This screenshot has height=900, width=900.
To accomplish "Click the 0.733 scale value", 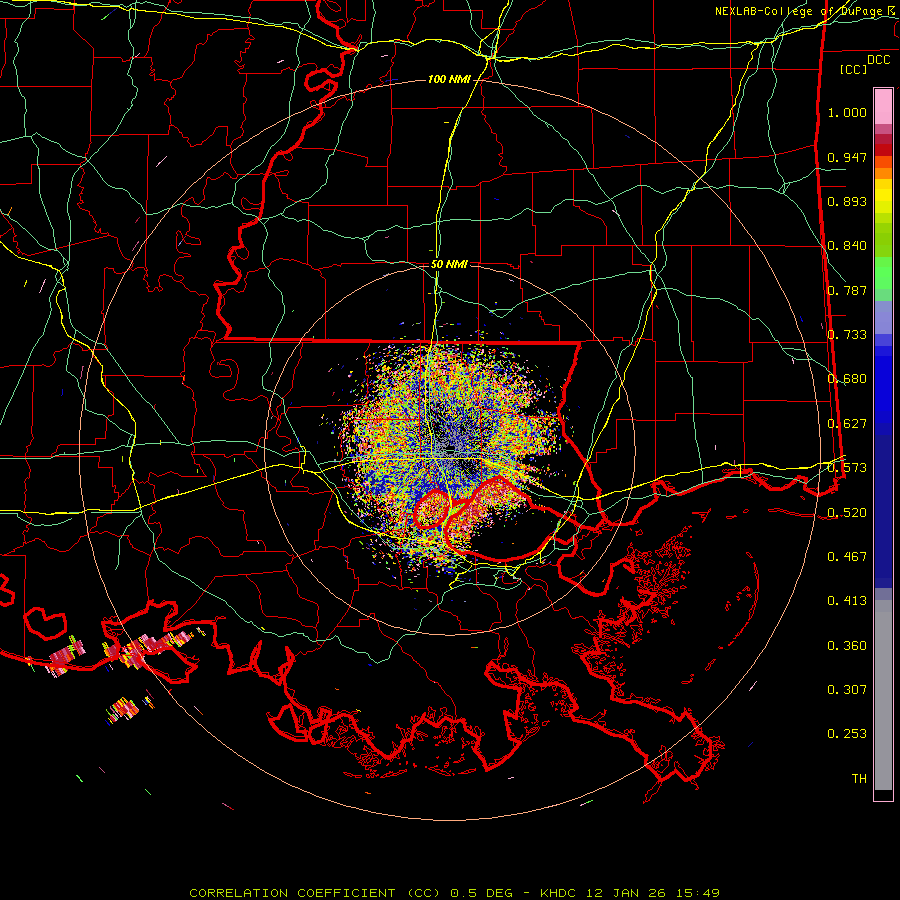I will 847,335.
